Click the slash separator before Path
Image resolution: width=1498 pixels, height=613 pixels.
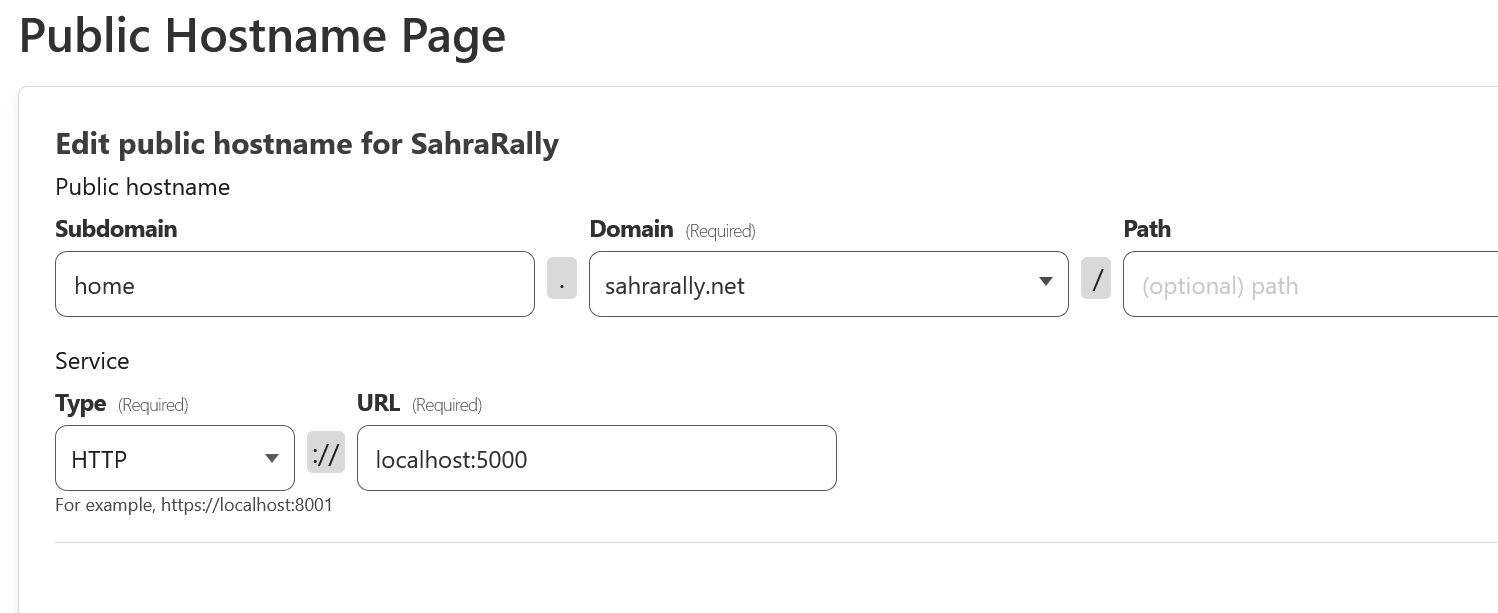1096,279
